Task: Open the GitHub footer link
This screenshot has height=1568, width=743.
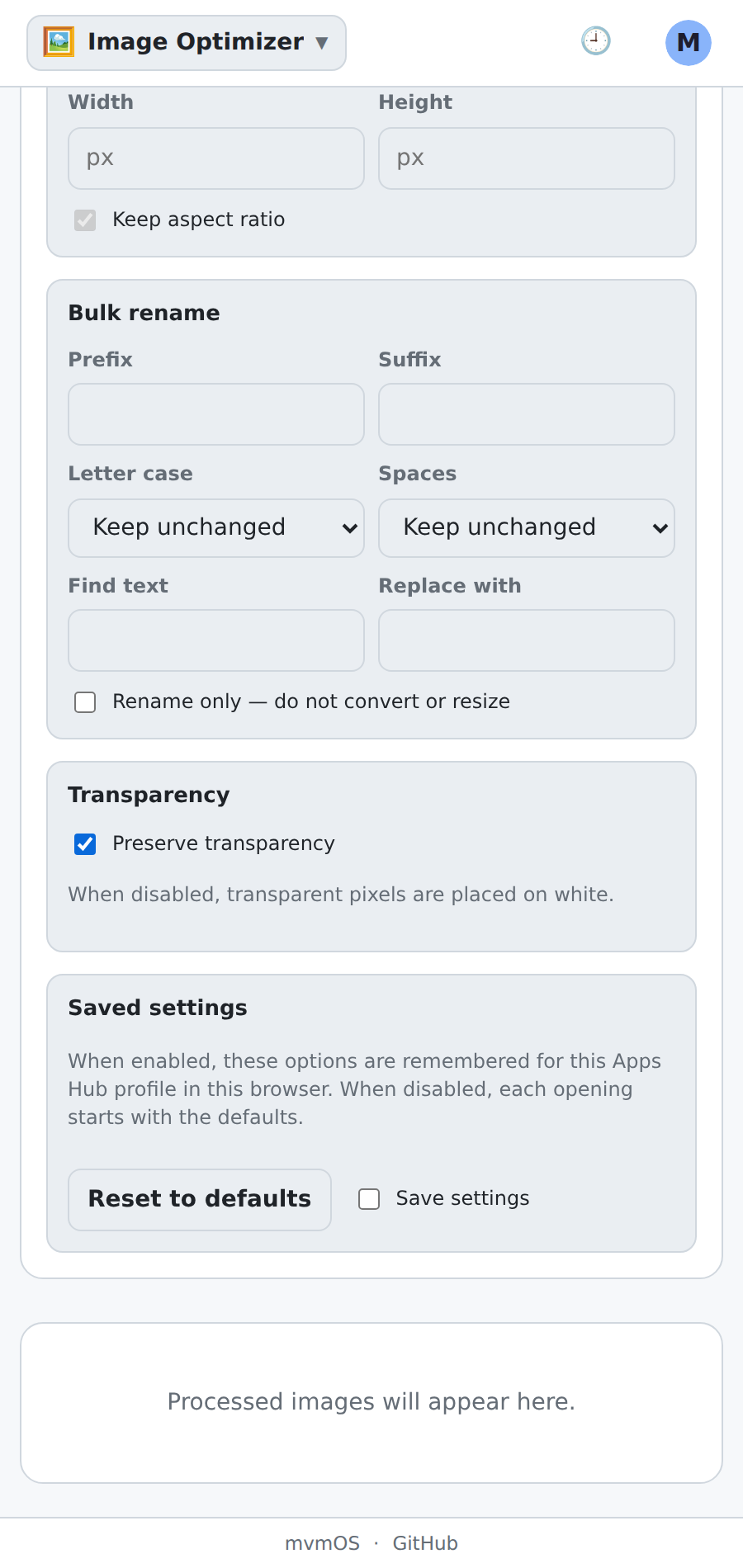Action: [x=425, y=1543]
